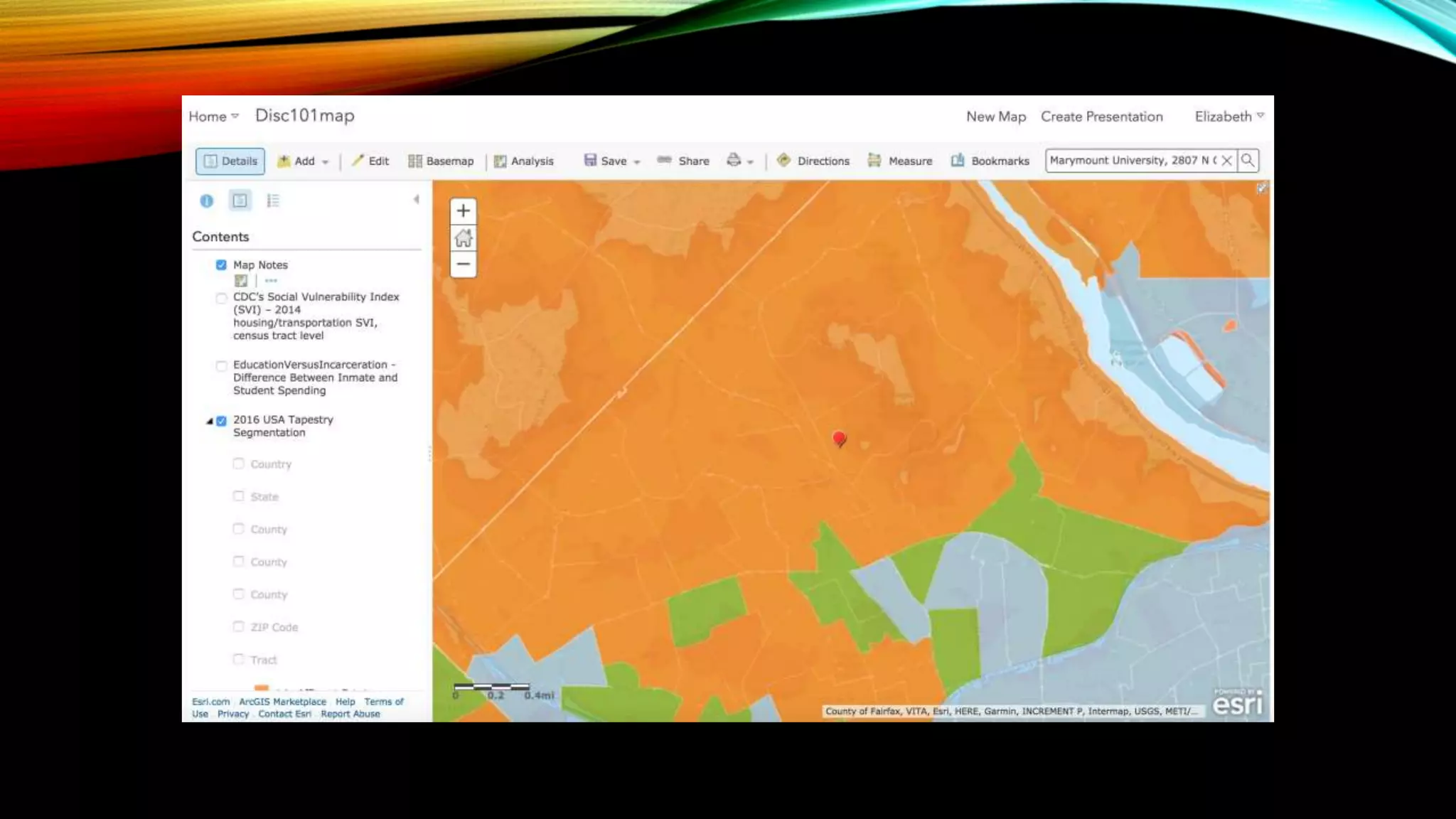Click the New Map link
The image size is (1456, 819).
point(995,117)
